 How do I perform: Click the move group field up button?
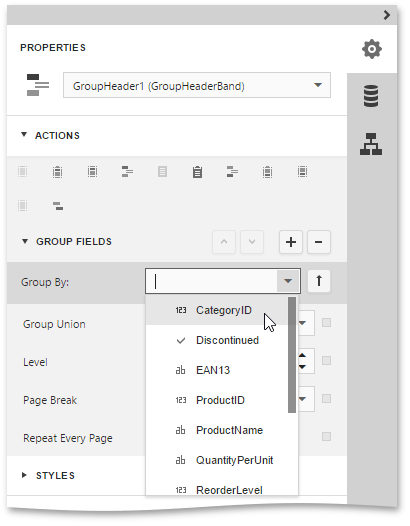224,242
